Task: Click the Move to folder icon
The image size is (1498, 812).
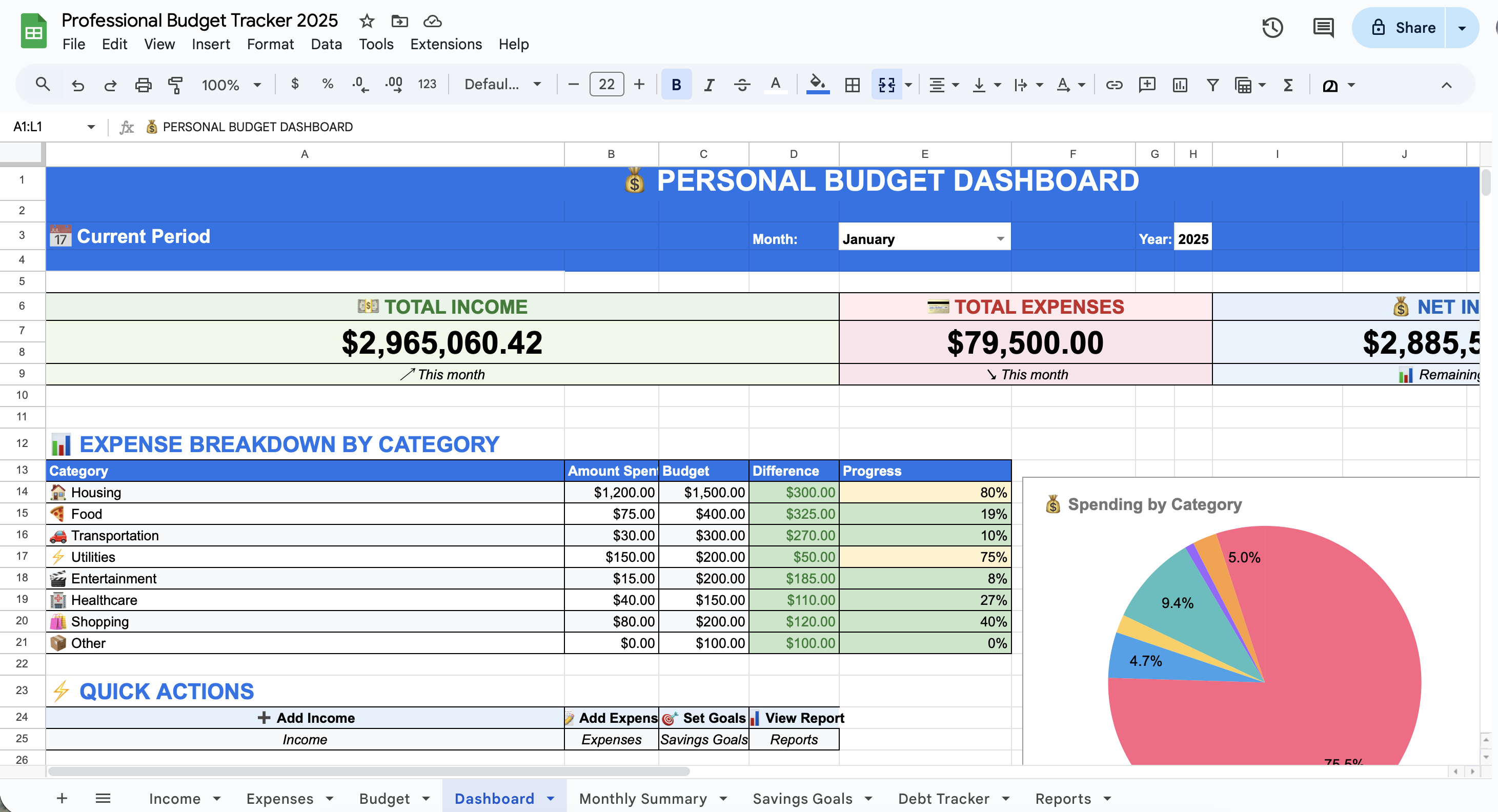Action: (399, 22)
